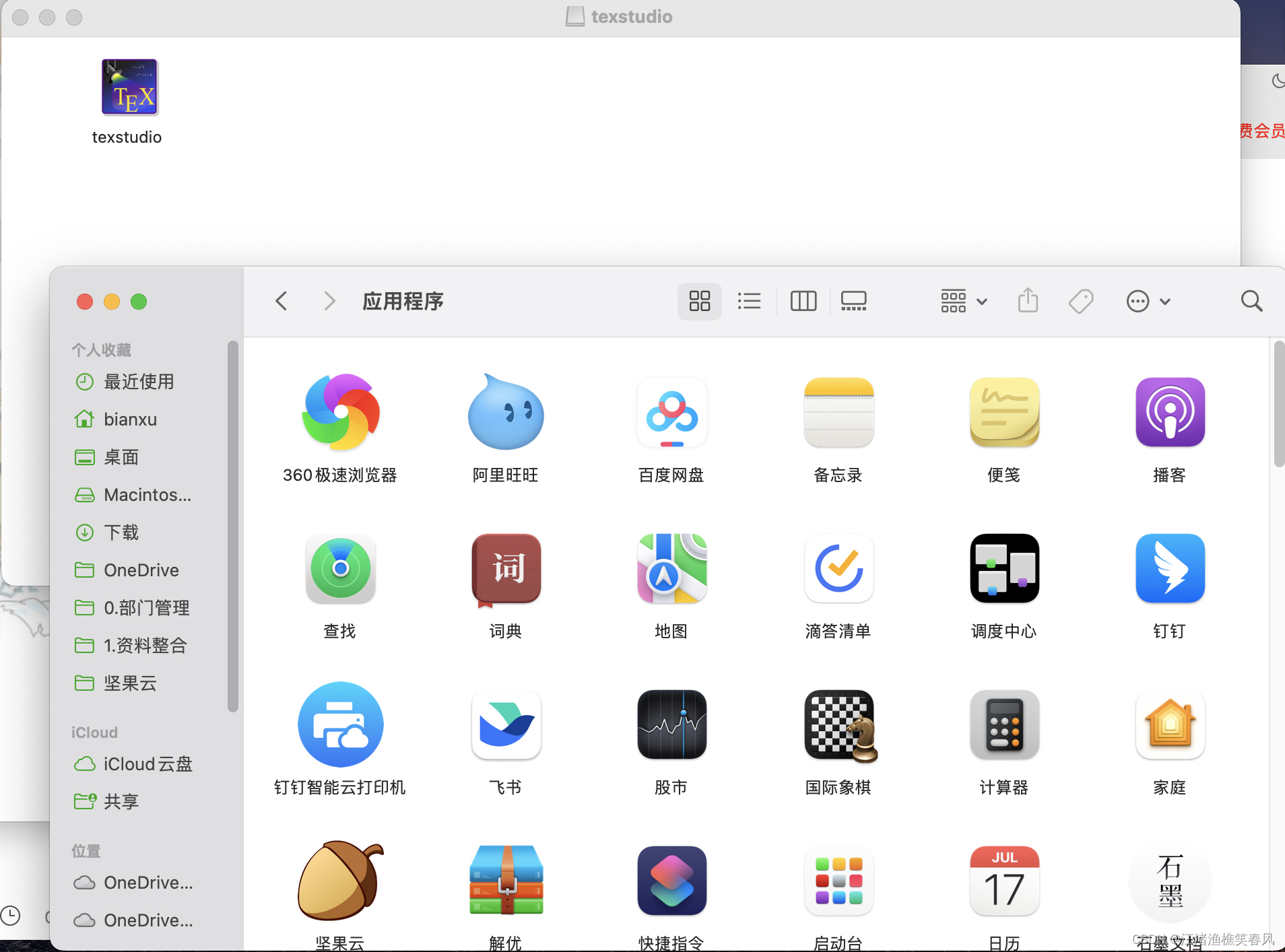Select the 国际象棋 Chess app
1285x952 pixels.
click(840, 726)
